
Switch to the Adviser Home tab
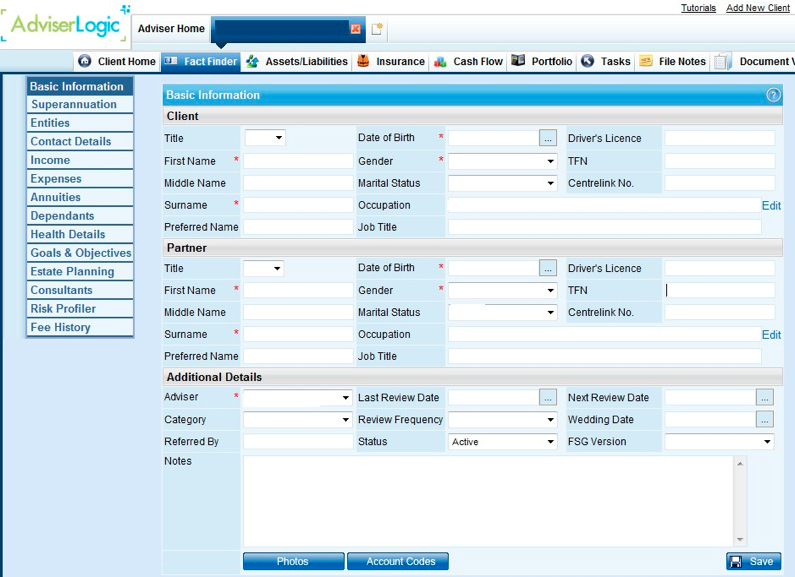point(171,29)
